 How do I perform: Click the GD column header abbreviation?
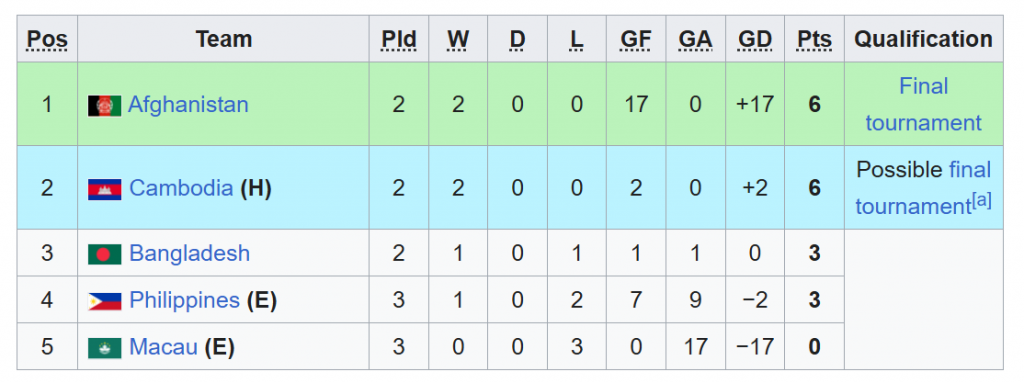click(x=755, y=40)
